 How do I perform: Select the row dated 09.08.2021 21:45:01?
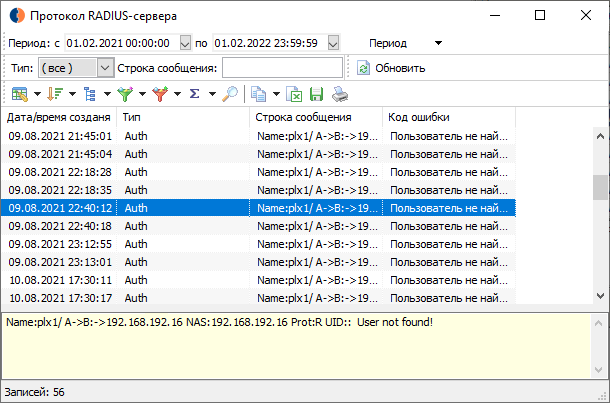258,136
